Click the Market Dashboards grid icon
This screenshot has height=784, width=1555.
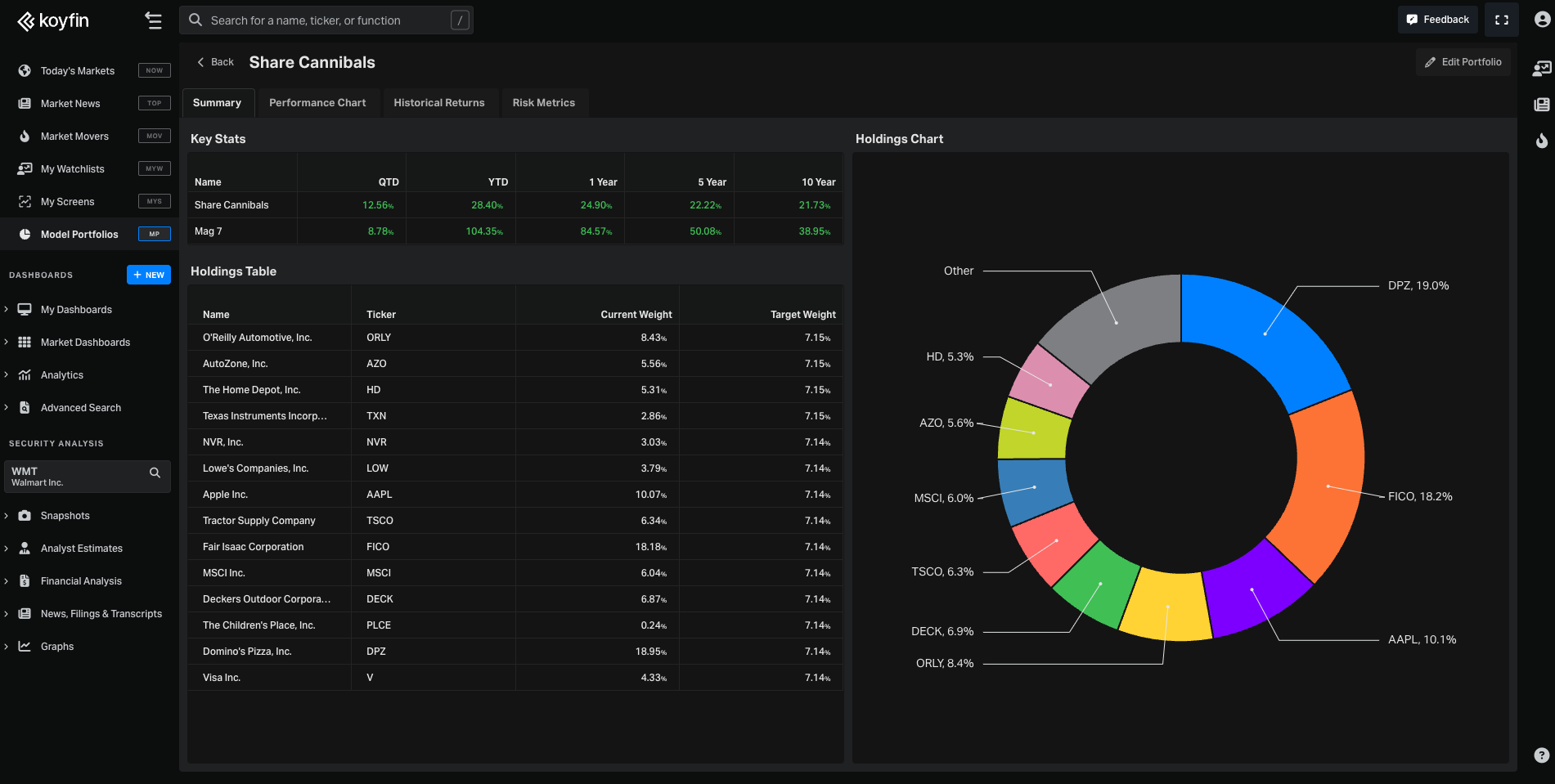pyautogui.click(x=25, y=343)
